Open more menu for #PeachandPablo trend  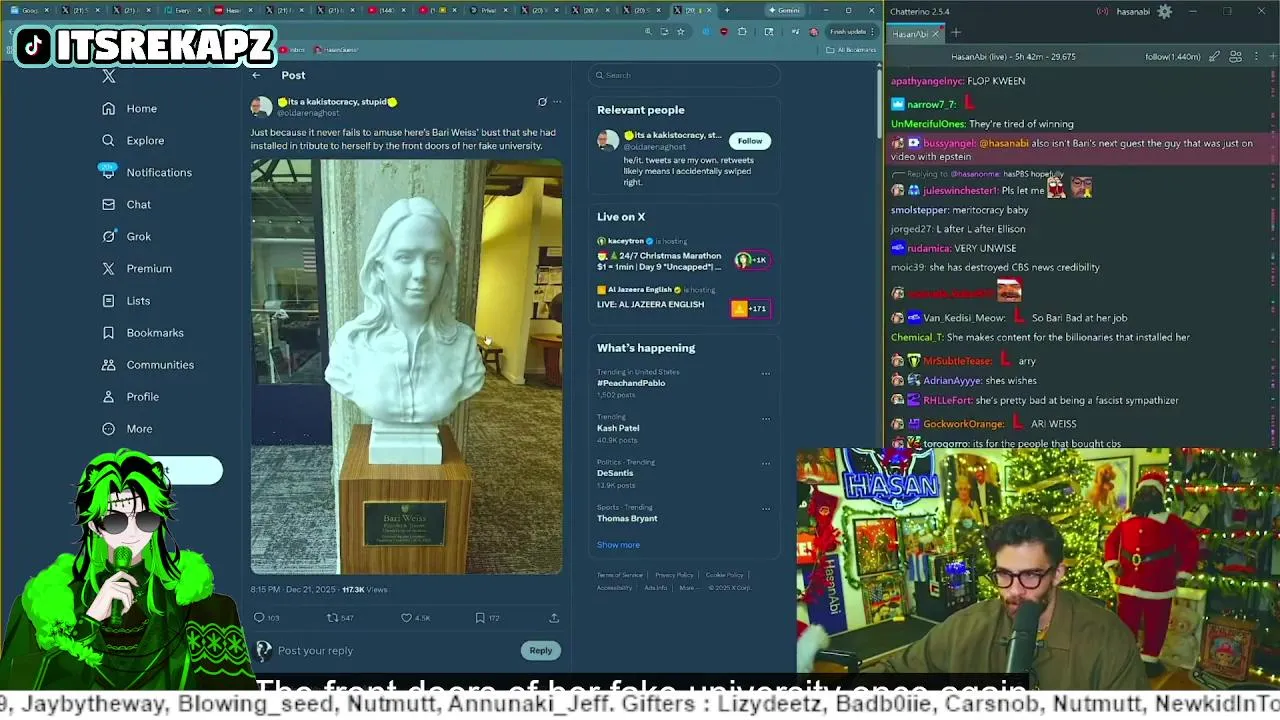pyautogui.click(x=766, y=374)
